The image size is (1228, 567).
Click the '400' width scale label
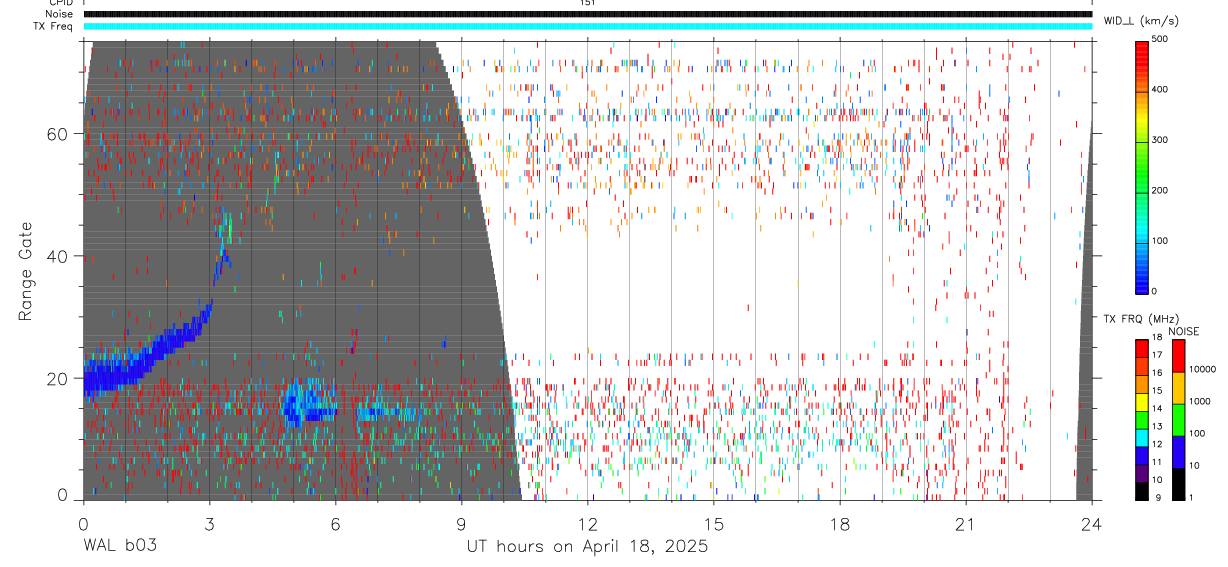[x=1160, y=89]
